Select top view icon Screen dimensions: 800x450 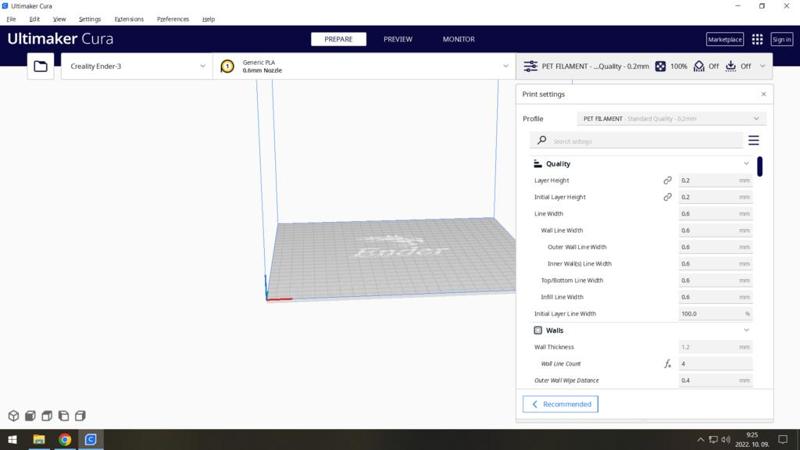coord(47,416)
